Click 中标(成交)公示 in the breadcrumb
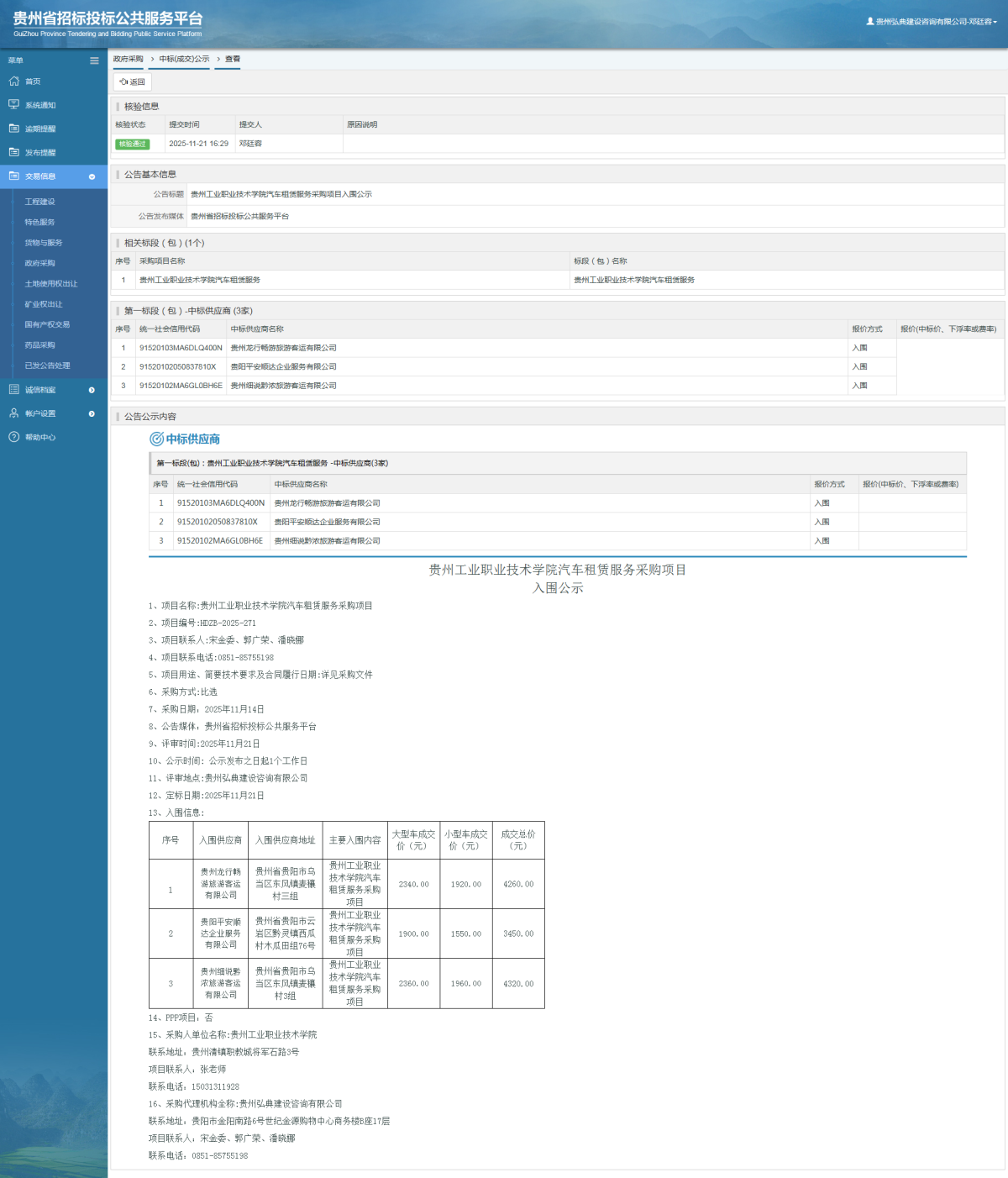 tap(184, 59)
